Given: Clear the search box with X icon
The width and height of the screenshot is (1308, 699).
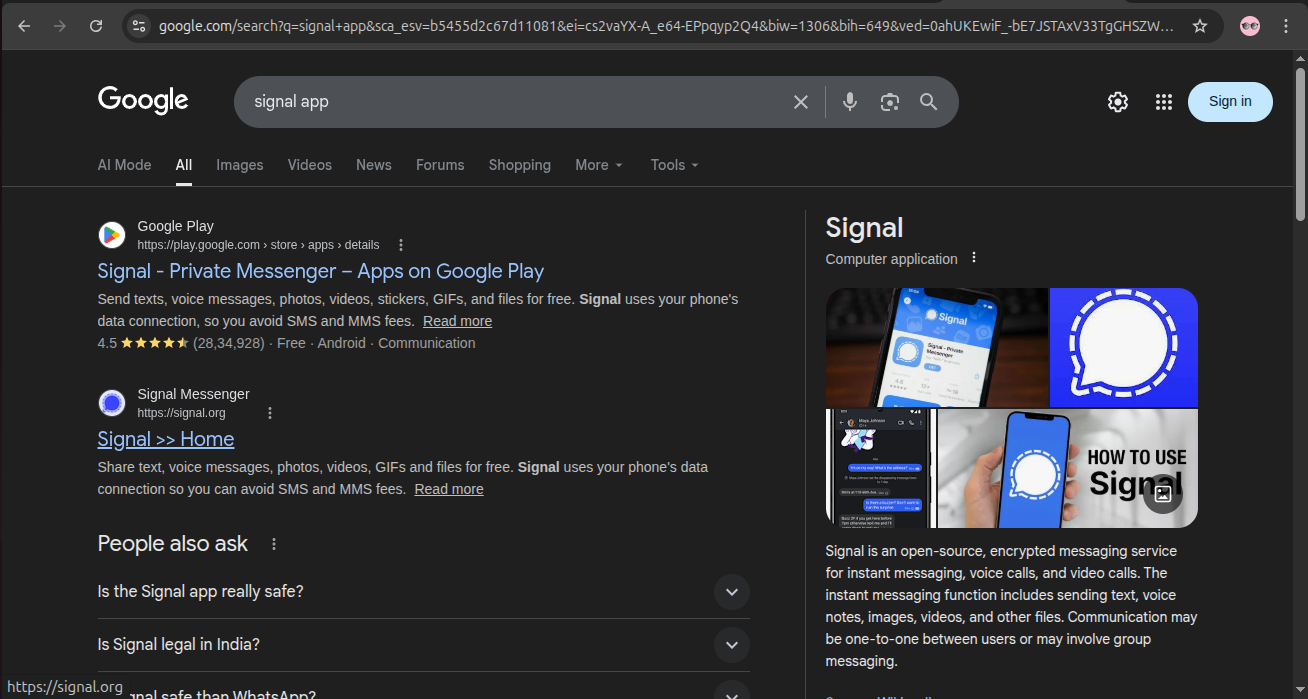Looking at the screenshot, I should point(801,102).
